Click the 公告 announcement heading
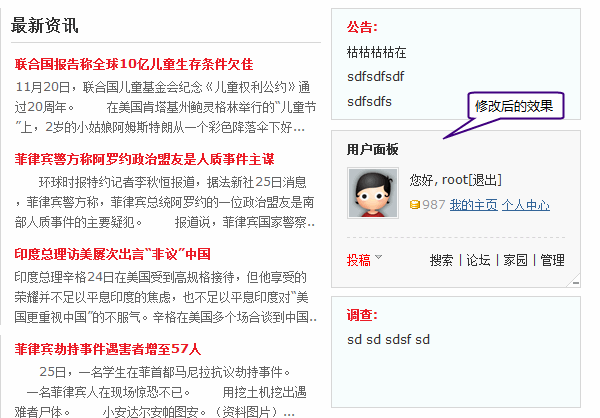600x418 pixels. click(362, 27)
